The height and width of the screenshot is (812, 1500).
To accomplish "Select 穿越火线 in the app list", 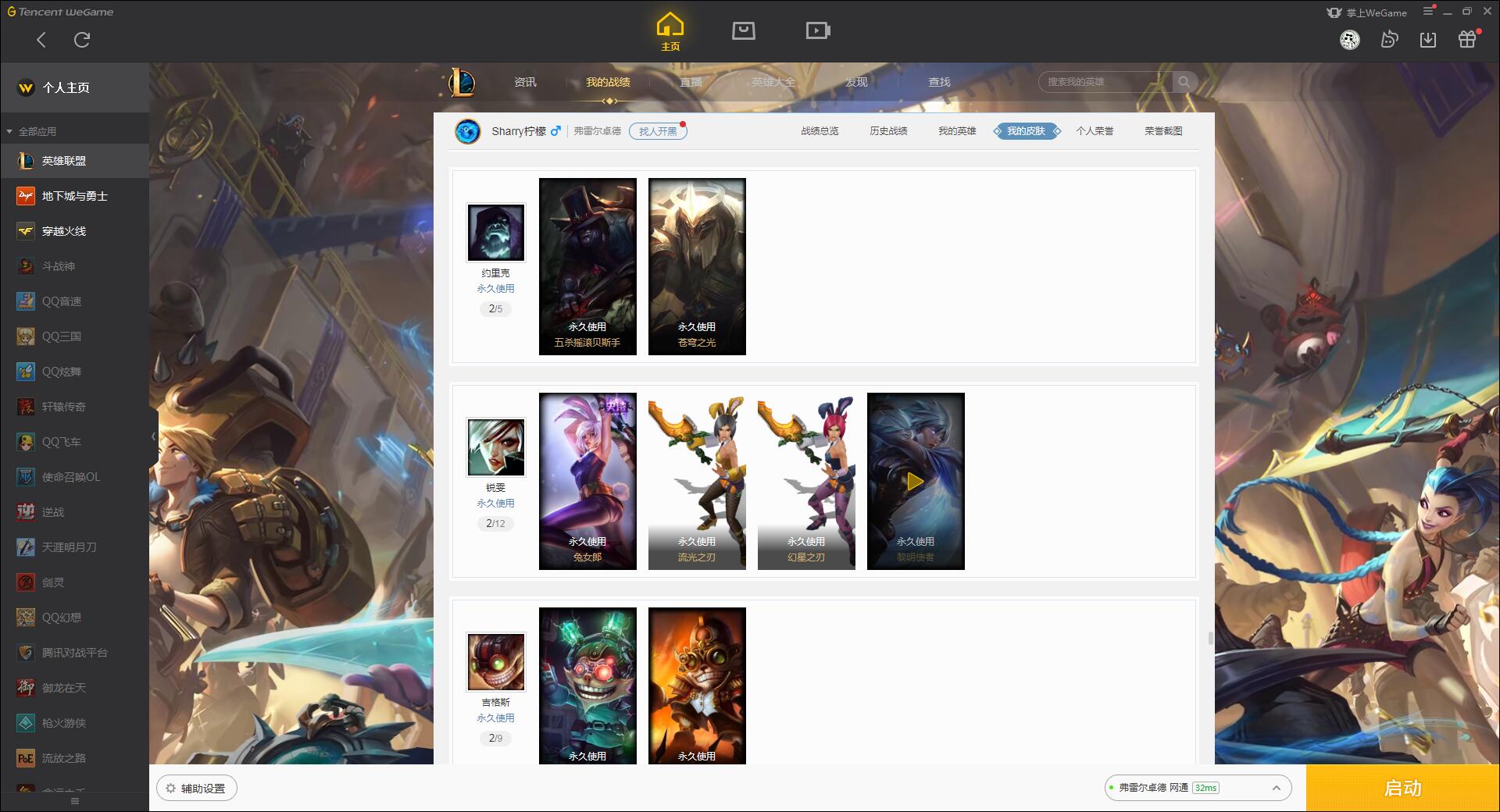I will (x=74, y=231).
